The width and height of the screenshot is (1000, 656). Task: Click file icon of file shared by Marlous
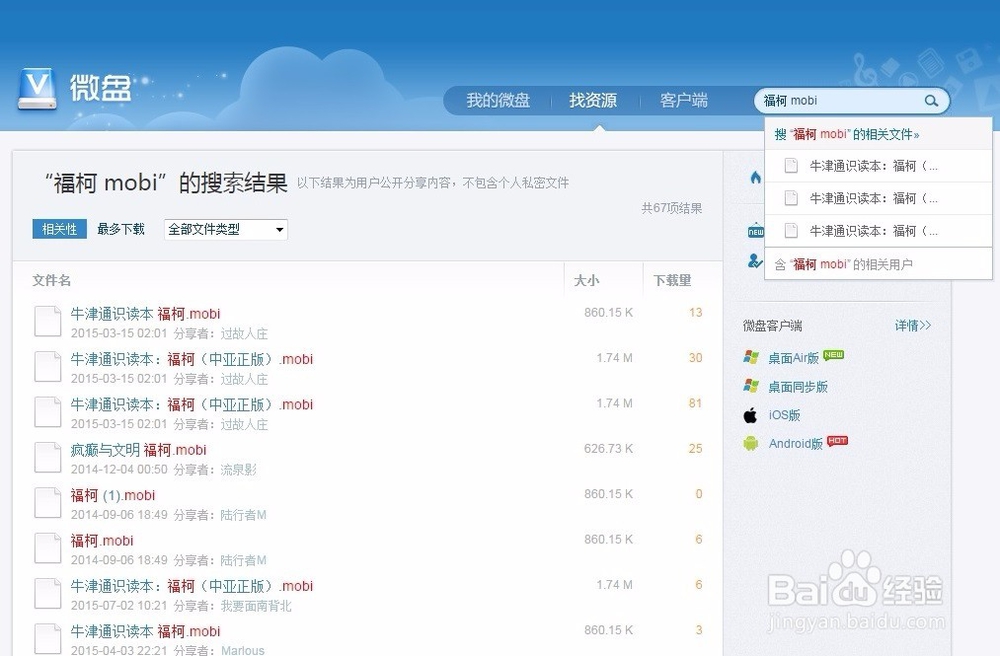pyautogui.click(x=47, y=638)
